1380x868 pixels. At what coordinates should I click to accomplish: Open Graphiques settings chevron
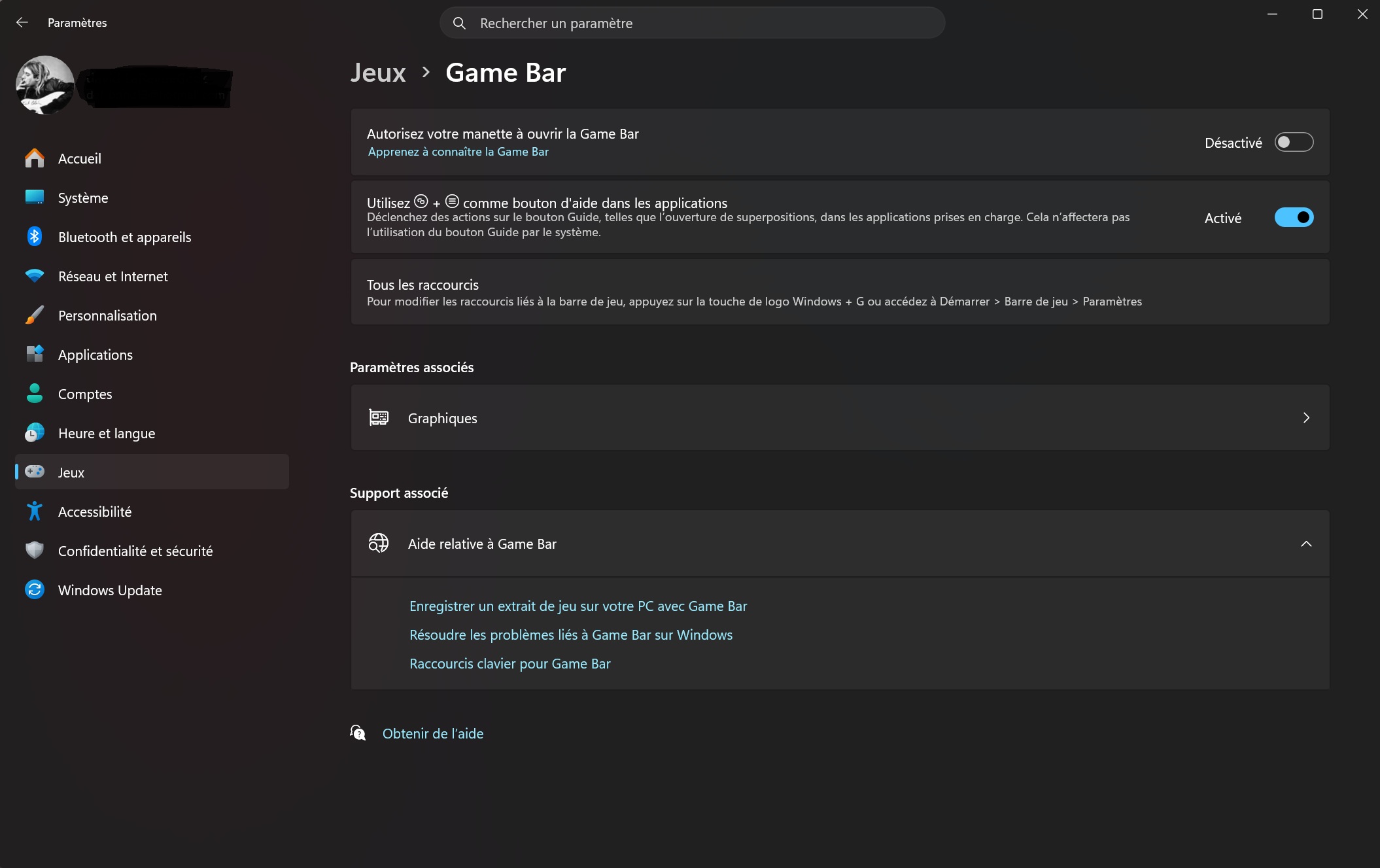click(x=1305, y=418)
